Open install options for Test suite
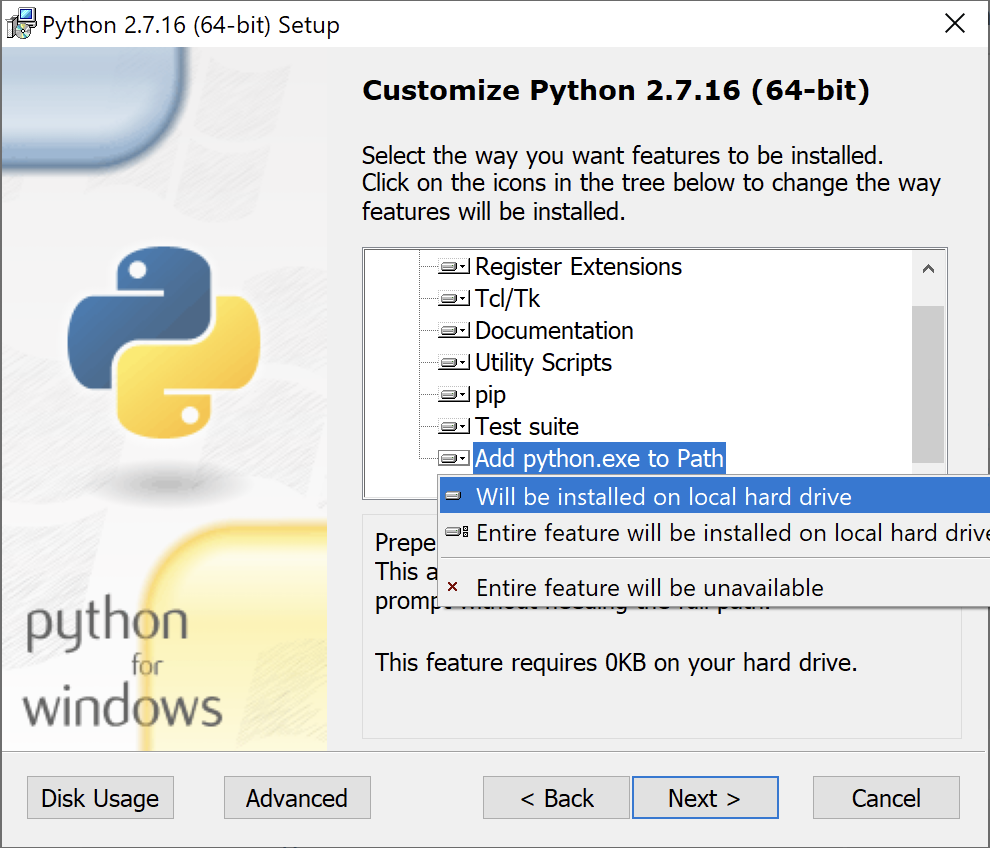 click(451, 426)
